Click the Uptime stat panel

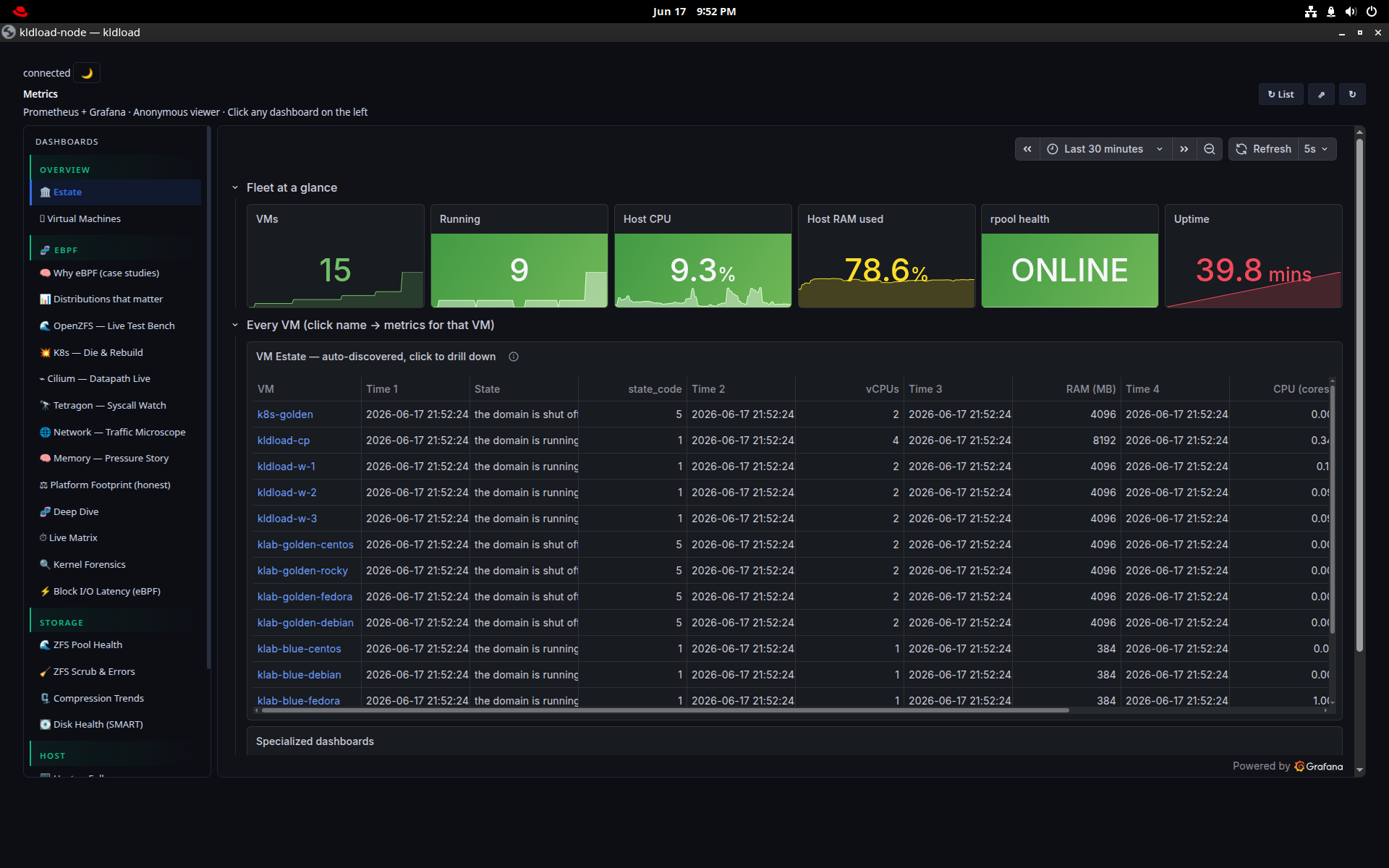point(1254,256)
